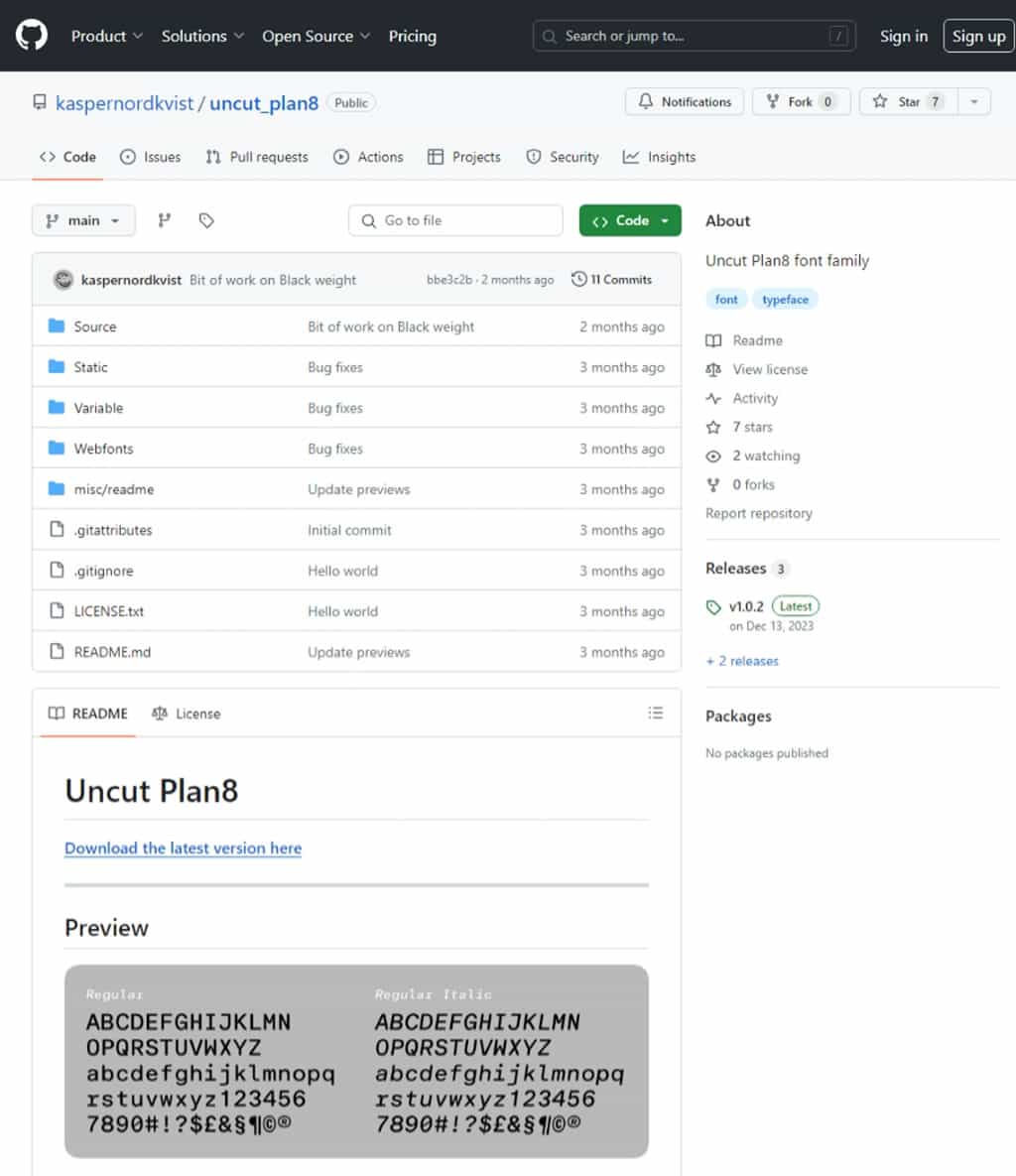Click Report repository
Image resolution: width=1016 pixels, height=1176 pixels.
click(x=759, y=513)
